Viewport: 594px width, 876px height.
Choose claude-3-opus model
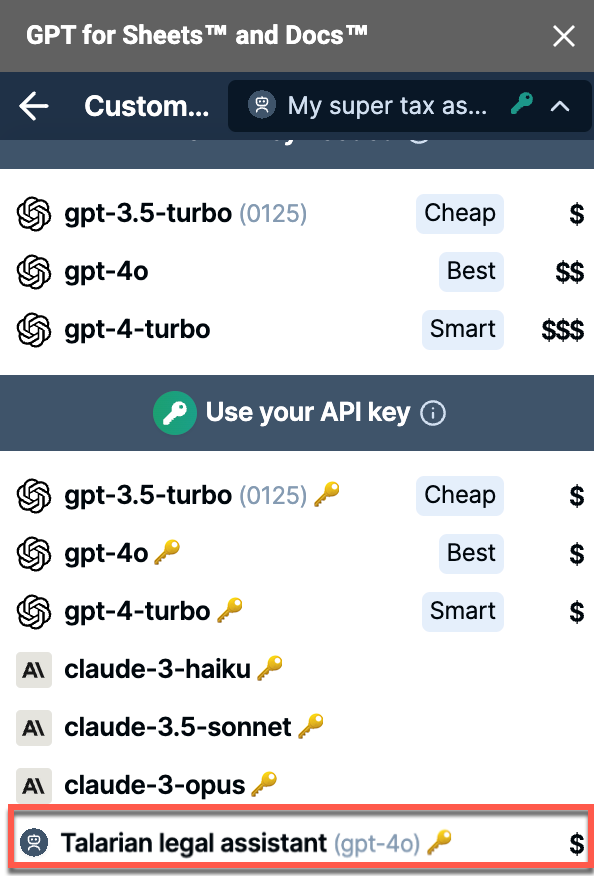(297, 785)
